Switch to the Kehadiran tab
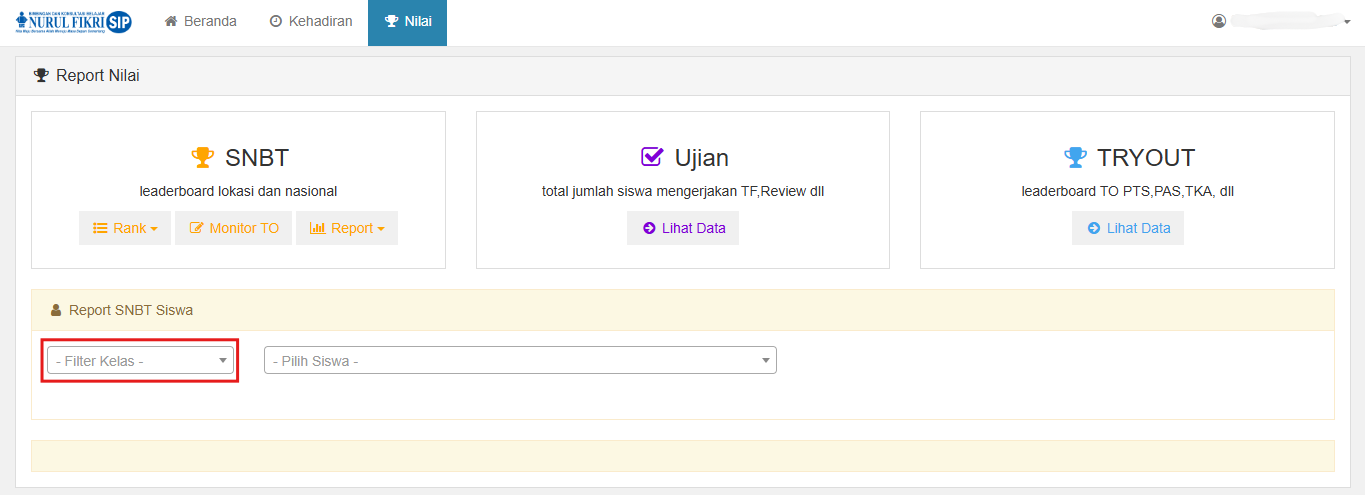The width and height of the screenshot is (1365, 495). point(311,21)
